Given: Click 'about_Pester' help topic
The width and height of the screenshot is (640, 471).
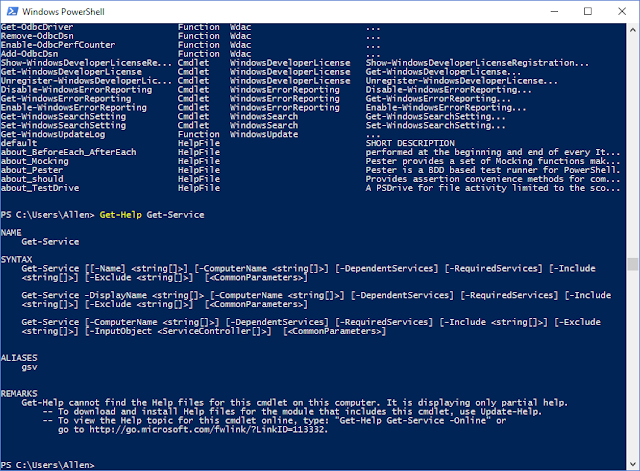Looking at the screenshot, I should tap(32, 170).
